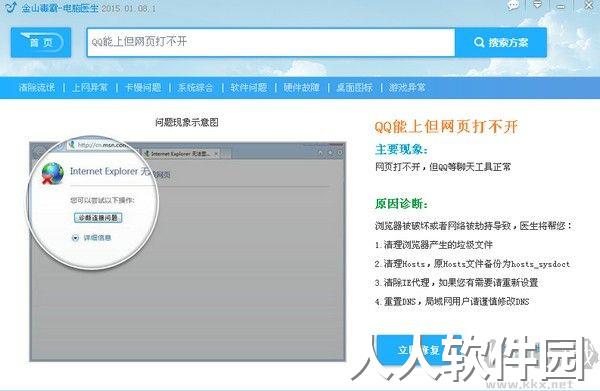Select the 软件问题 category tab
600x391 pixels.
[x=248, y=88]
